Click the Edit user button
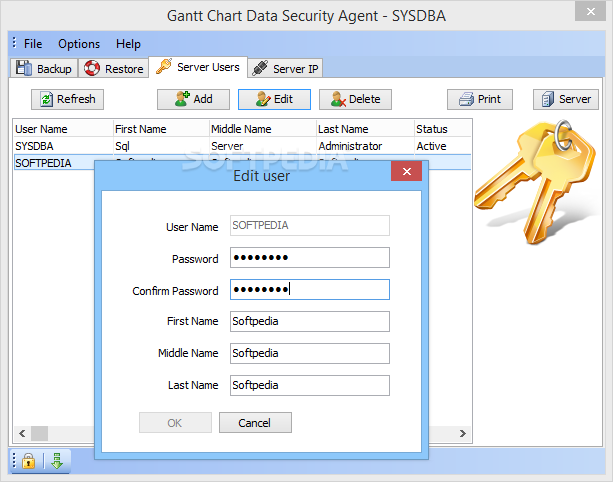The image size is (613, 482). click(274, 99)
